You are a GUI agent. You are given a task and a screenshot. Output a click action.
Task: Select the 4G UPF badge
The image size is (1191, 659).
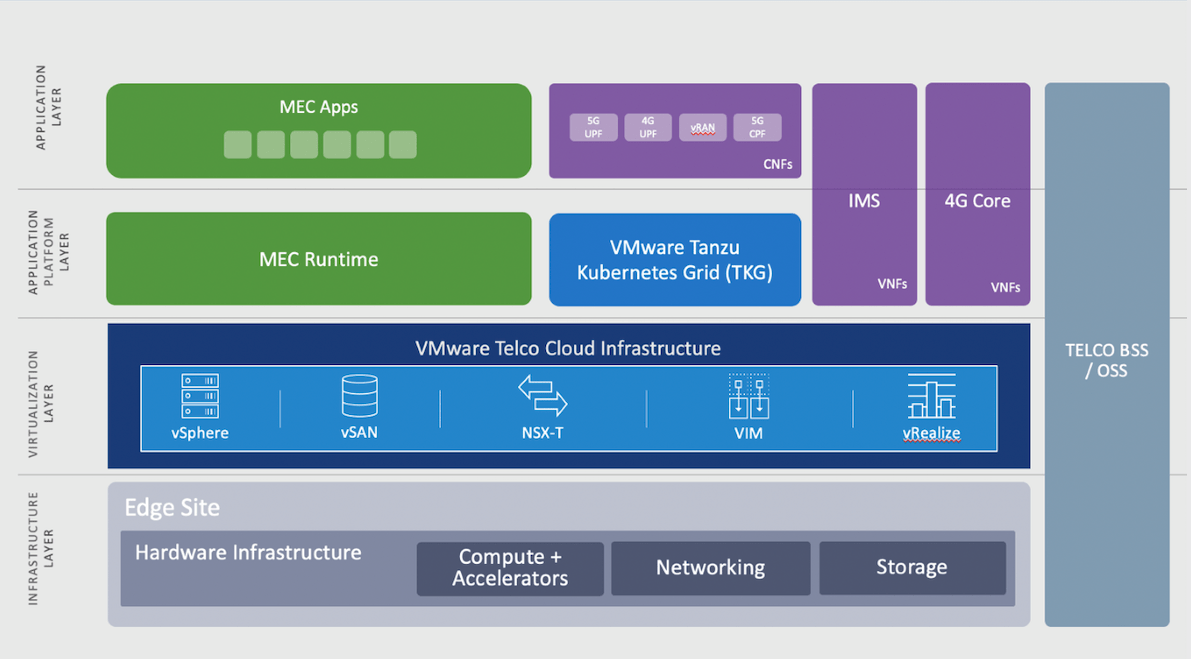pos(647,128)
